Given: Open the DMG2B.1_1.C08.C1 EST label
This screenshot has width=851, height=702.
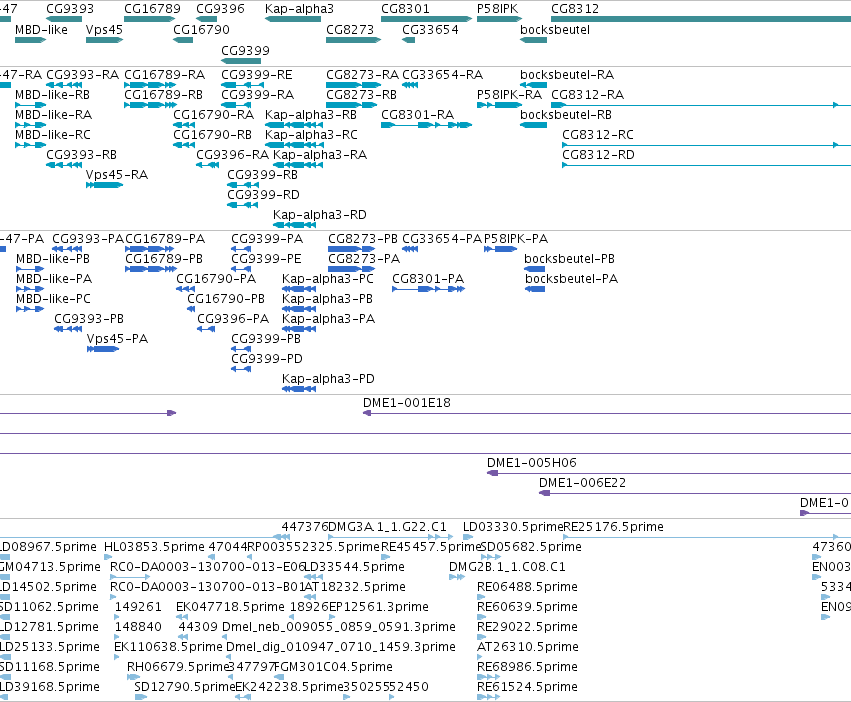Looking at the screenshot, I should (x=507, y=567).
